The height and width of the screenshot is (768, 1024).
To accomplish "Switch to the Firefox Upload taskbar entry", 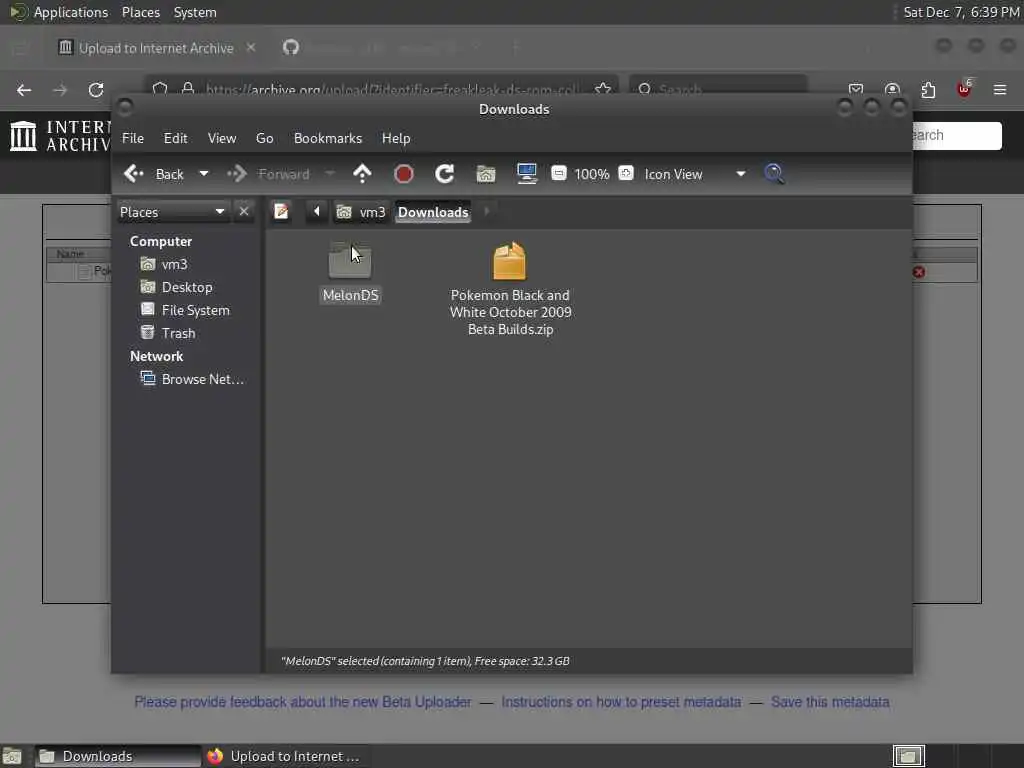I will pyautogui.click(x=285, y=756).
